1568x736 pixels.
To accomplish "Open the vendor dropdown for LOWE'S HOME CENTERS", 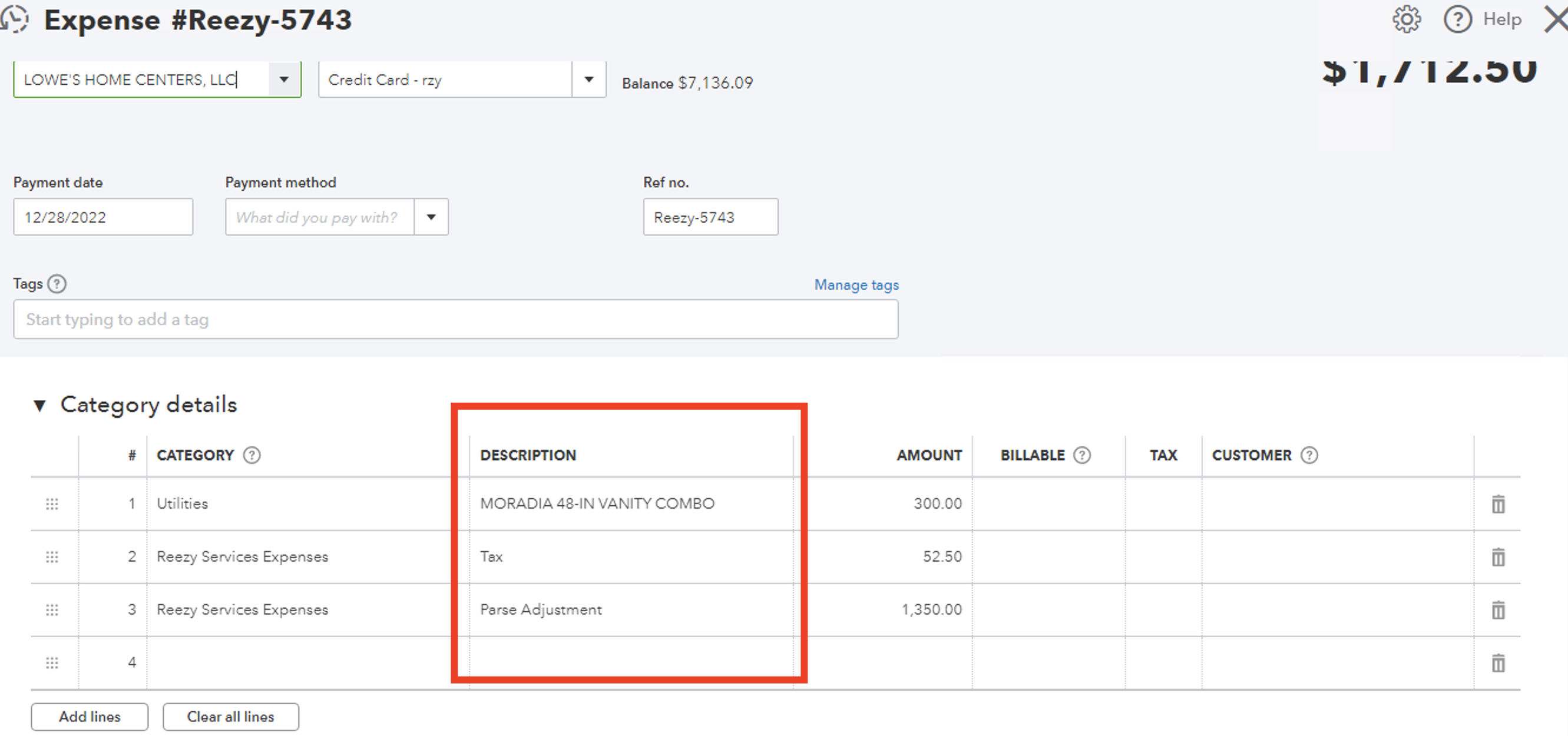I will (283, 78).
